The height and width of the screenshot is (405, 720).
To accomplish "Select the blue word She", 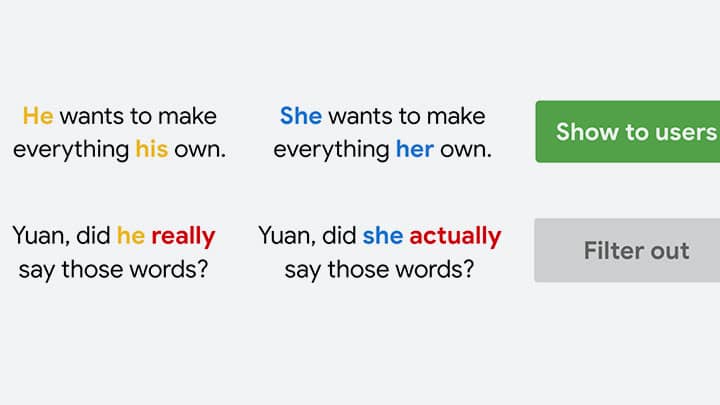I will pos(301,116).
